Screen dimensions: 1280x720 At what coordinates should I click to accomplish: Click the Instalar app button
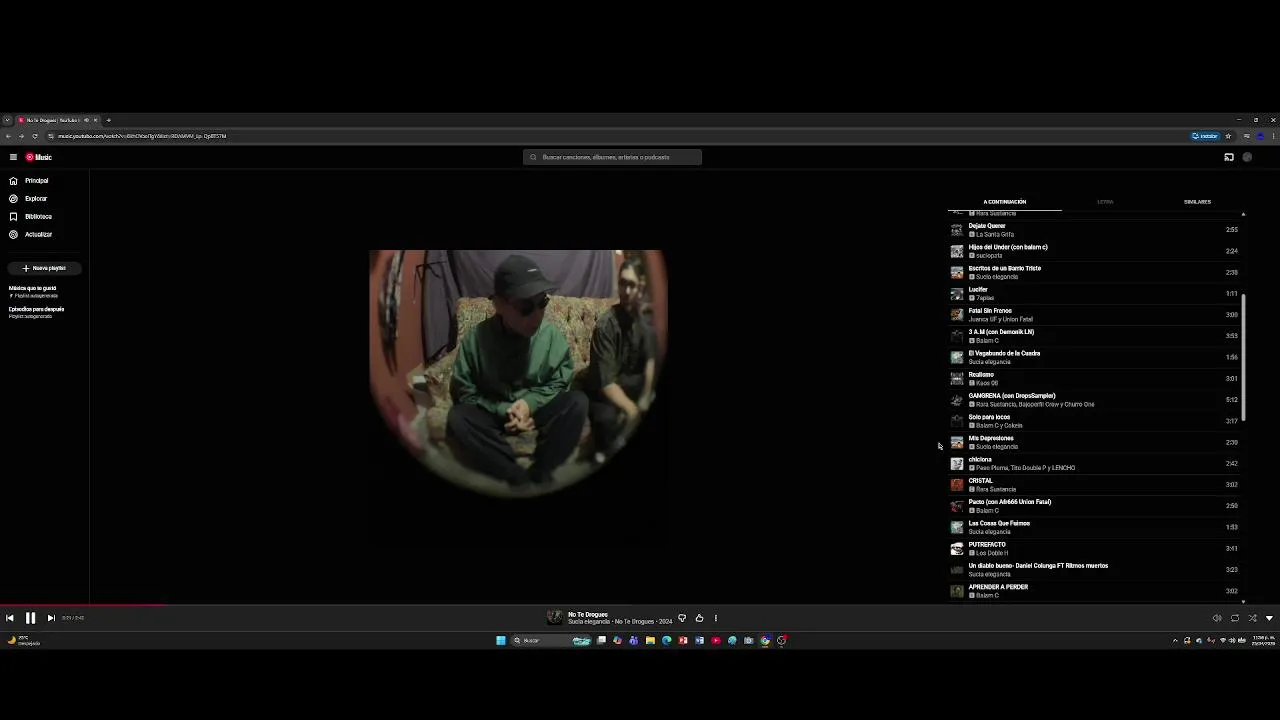coord(1205,136)
